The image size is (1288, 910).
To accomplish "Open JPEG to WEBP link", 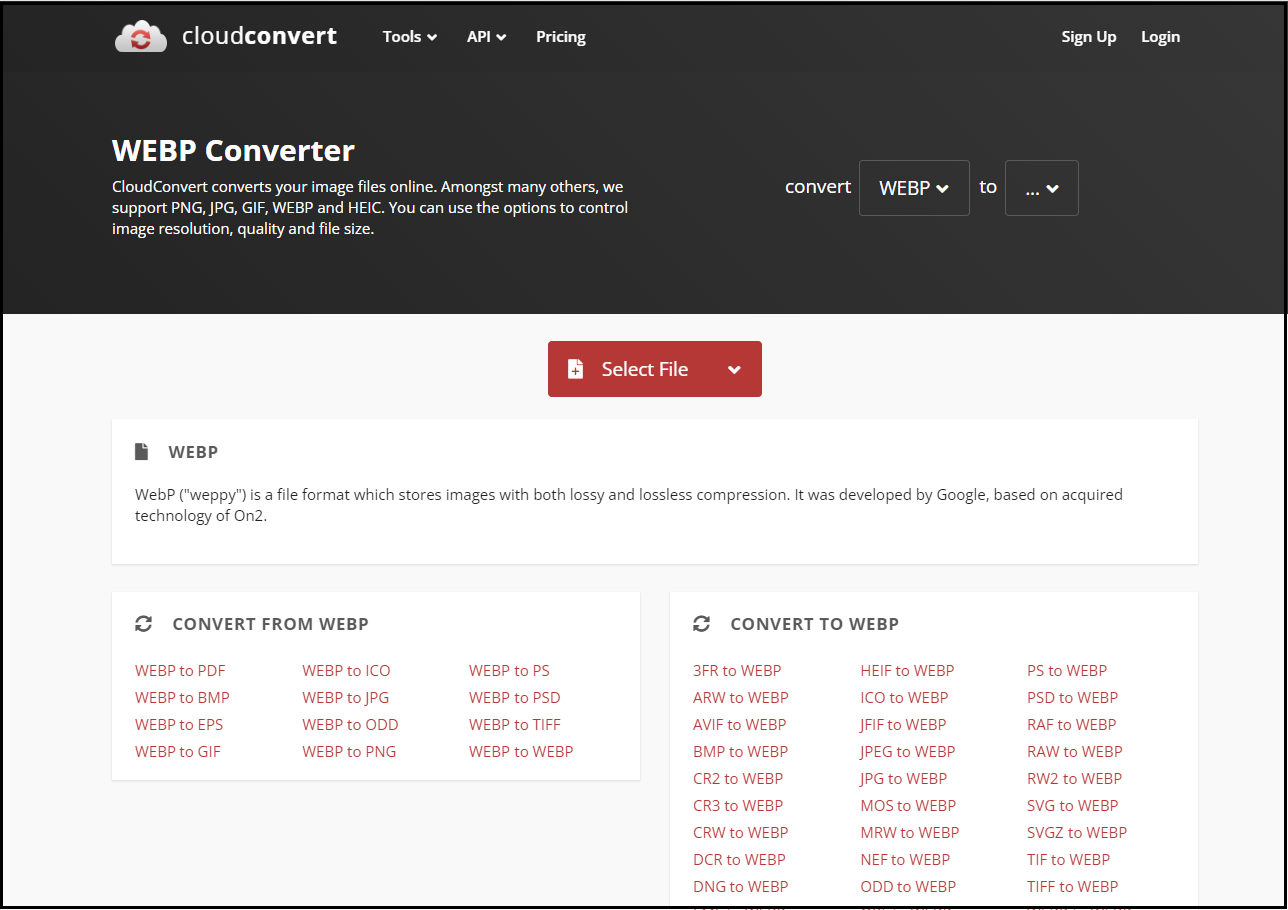I will tap(908, 752).
